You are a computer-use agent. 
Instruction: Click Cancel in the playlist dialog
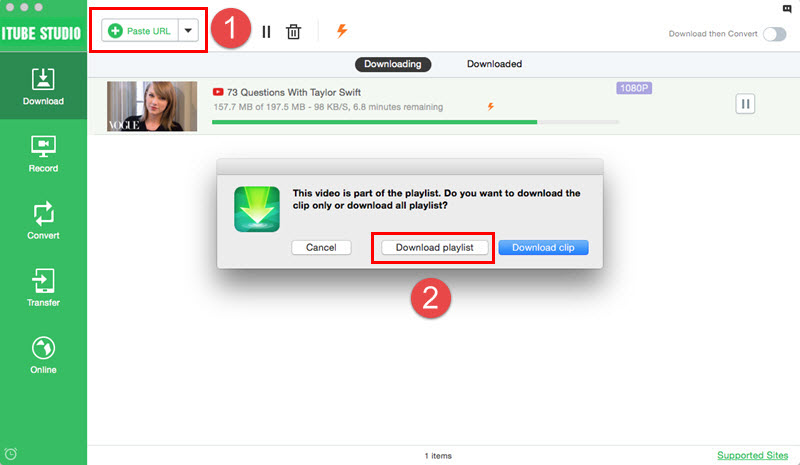321,248
